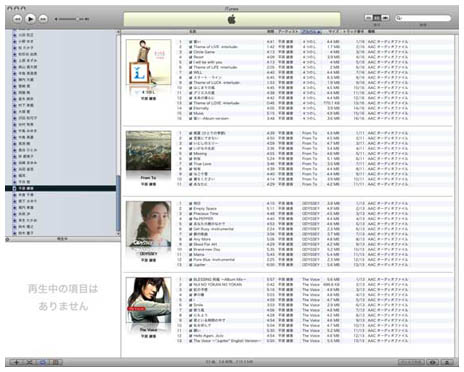Switch to list view mode
The image size is (464, 372).
coord(368,18)
